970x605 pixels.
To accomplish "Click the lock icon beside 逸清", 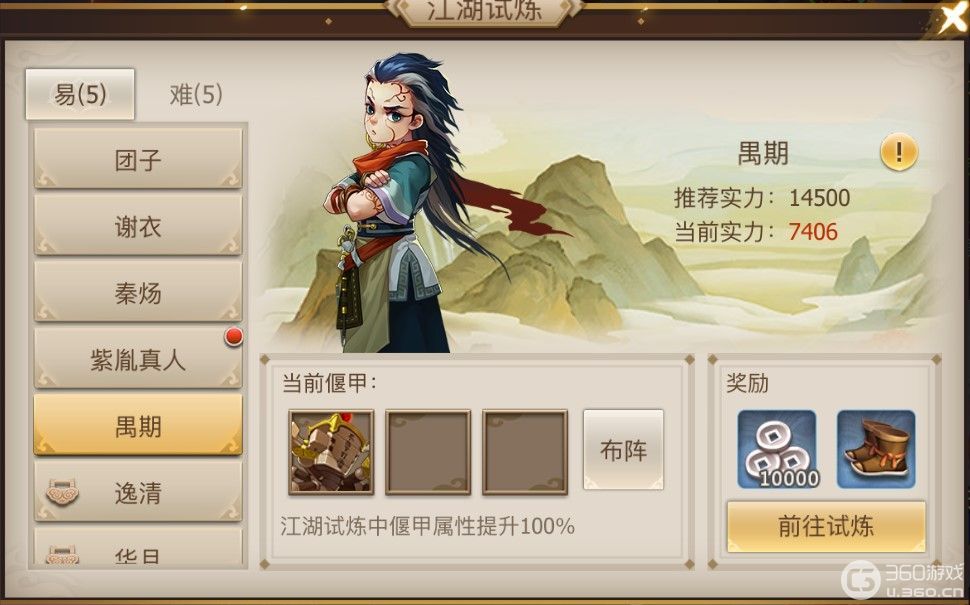I will [x=63, y=492].
